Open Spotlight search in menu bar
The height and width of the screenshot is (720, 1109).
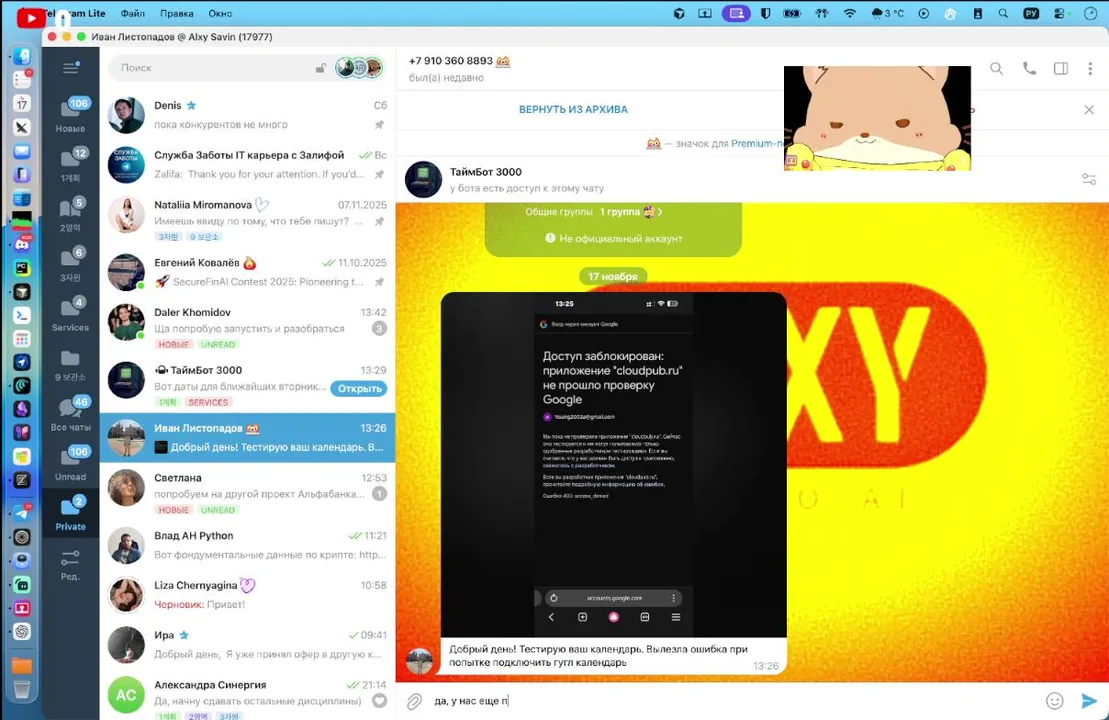point(1003,13)
